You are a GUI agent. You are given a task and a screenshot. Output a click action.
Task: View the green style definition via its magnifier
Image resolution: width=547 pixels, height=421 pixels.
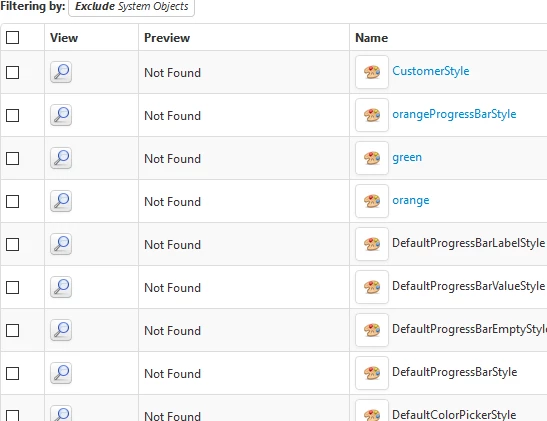(61, 158)
